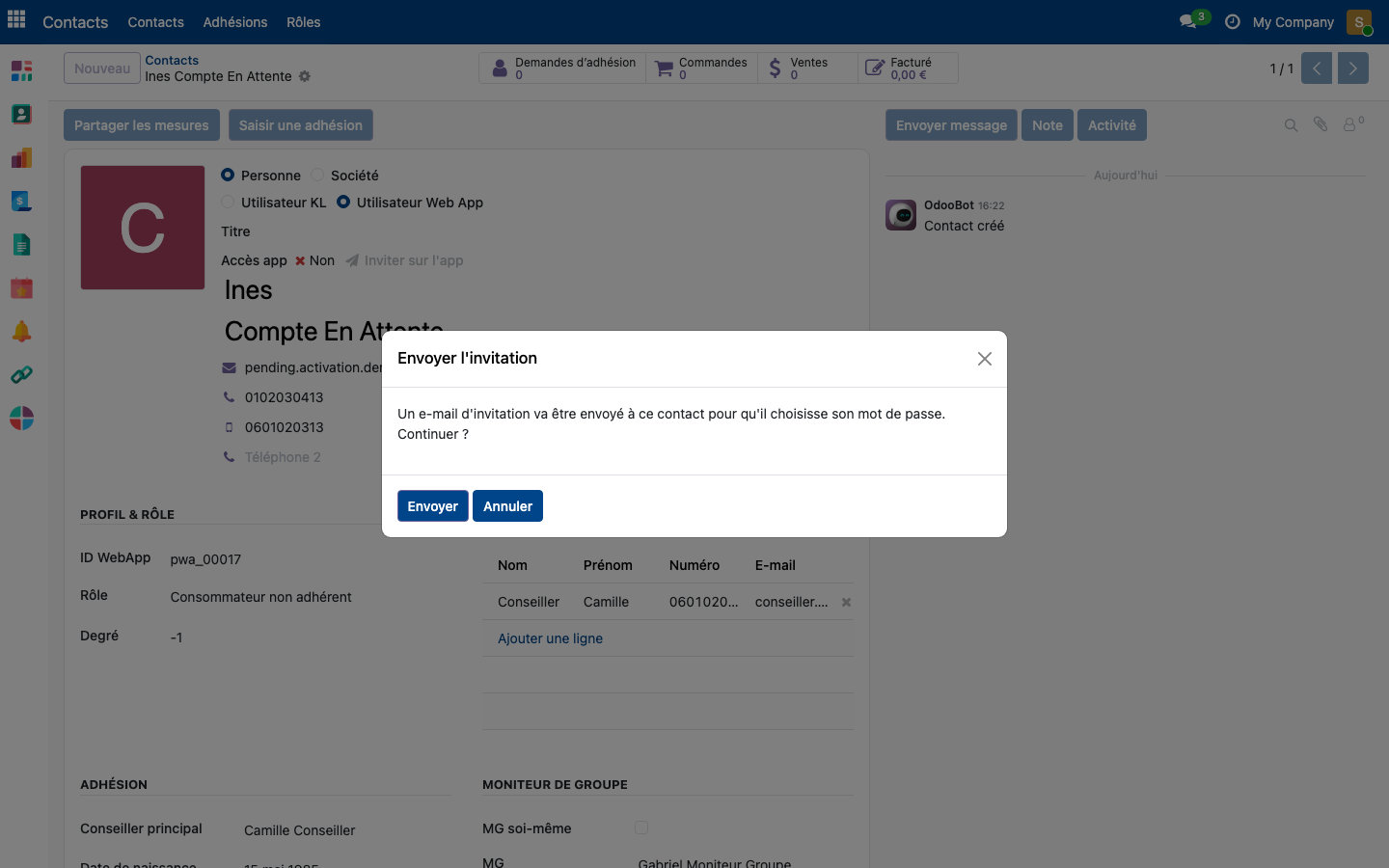
Task: Click the Activité button
Action: coord(1112,125)
